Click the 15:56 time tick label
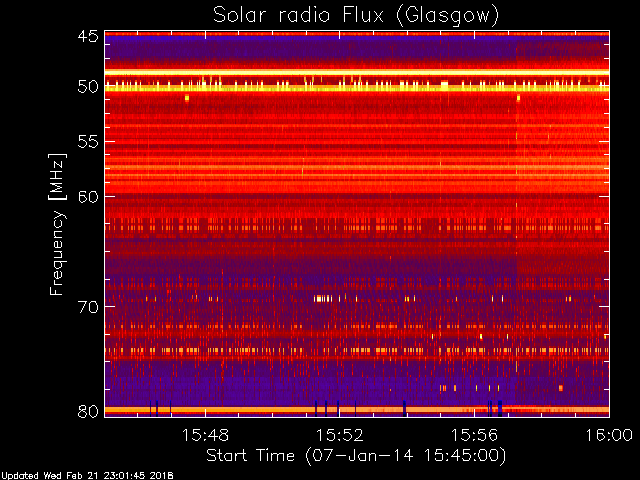The height and width of the screenshot is (480, 640). [474, 435]
